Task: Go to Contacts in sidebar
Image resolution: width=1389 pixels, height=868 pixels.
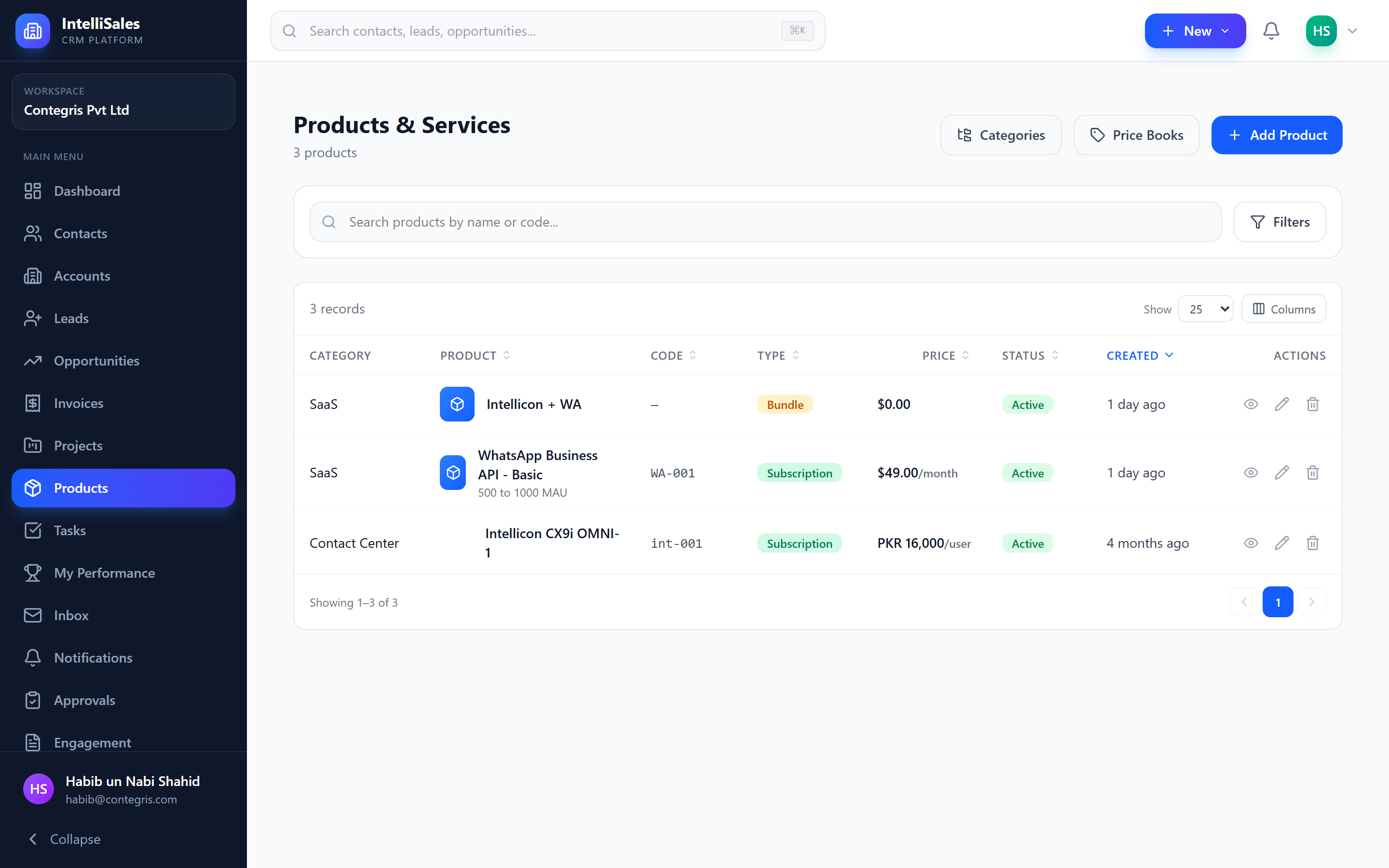Action: 123,234
